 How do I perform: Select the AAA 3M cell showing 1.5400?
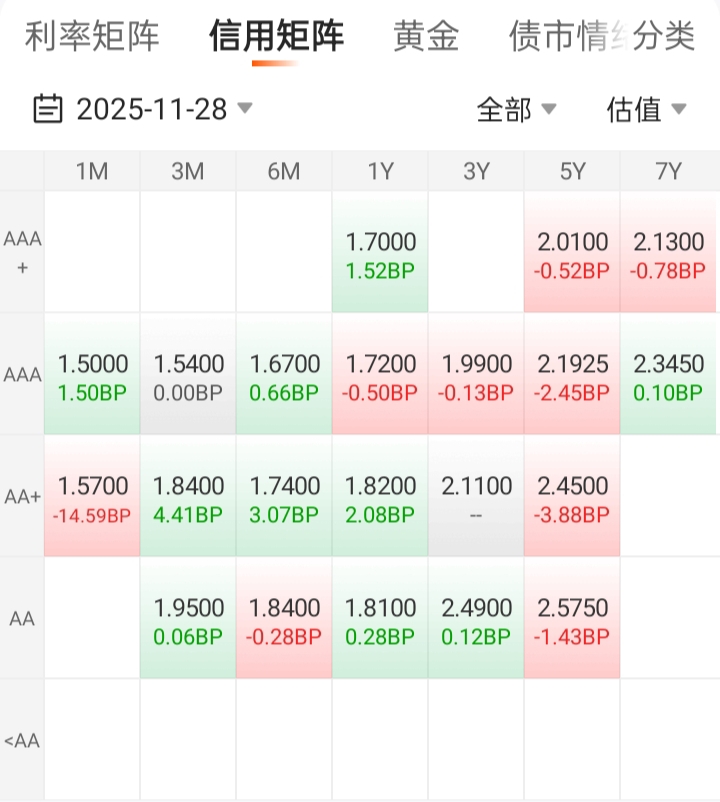tap(188, 375)
